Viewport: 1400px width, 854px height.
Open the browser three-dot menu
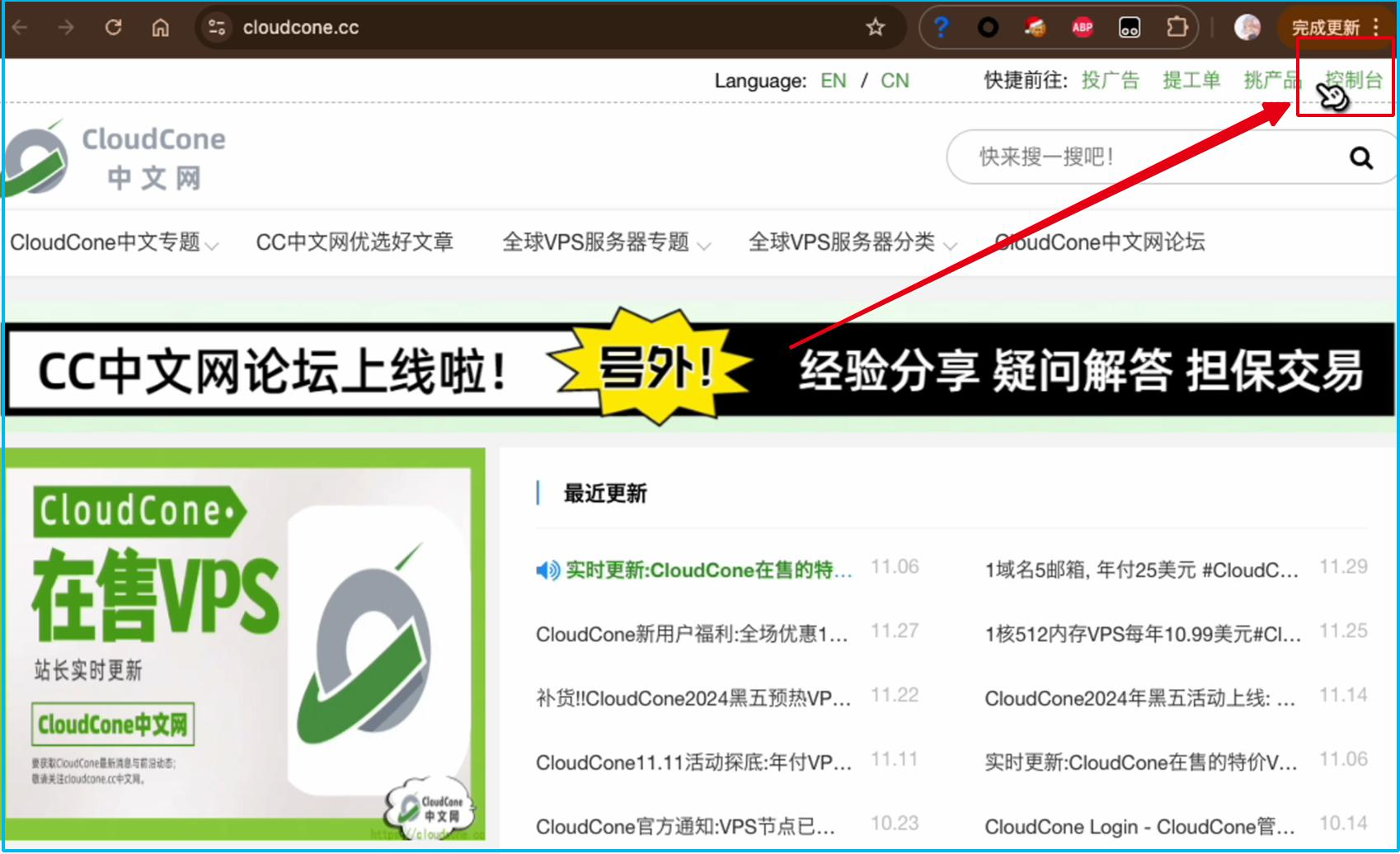(1377, 27)
